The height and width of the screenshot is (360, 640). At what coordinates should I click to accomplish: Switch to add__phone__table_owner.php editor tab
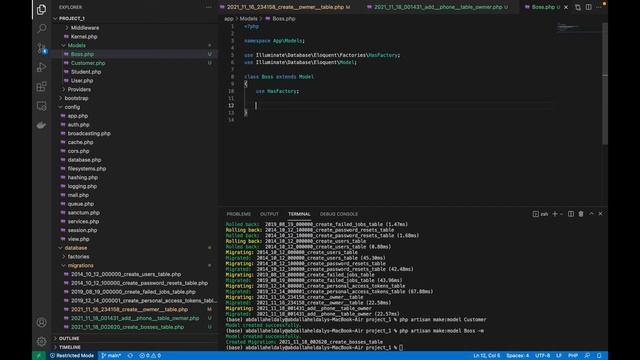(x=438, y=7)
